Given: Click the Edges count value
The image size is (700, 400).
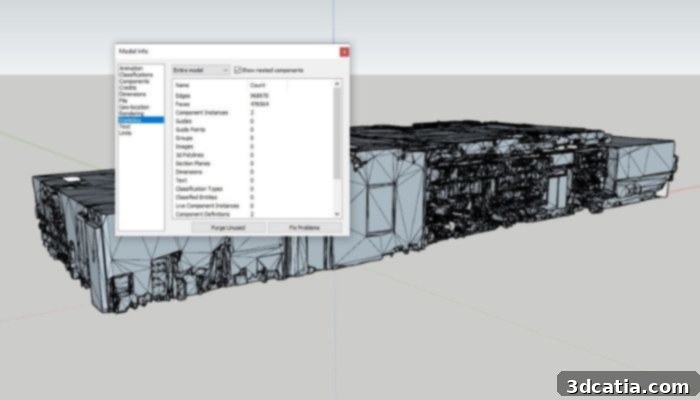Looking at the screenshot, I should coord(259,96).
